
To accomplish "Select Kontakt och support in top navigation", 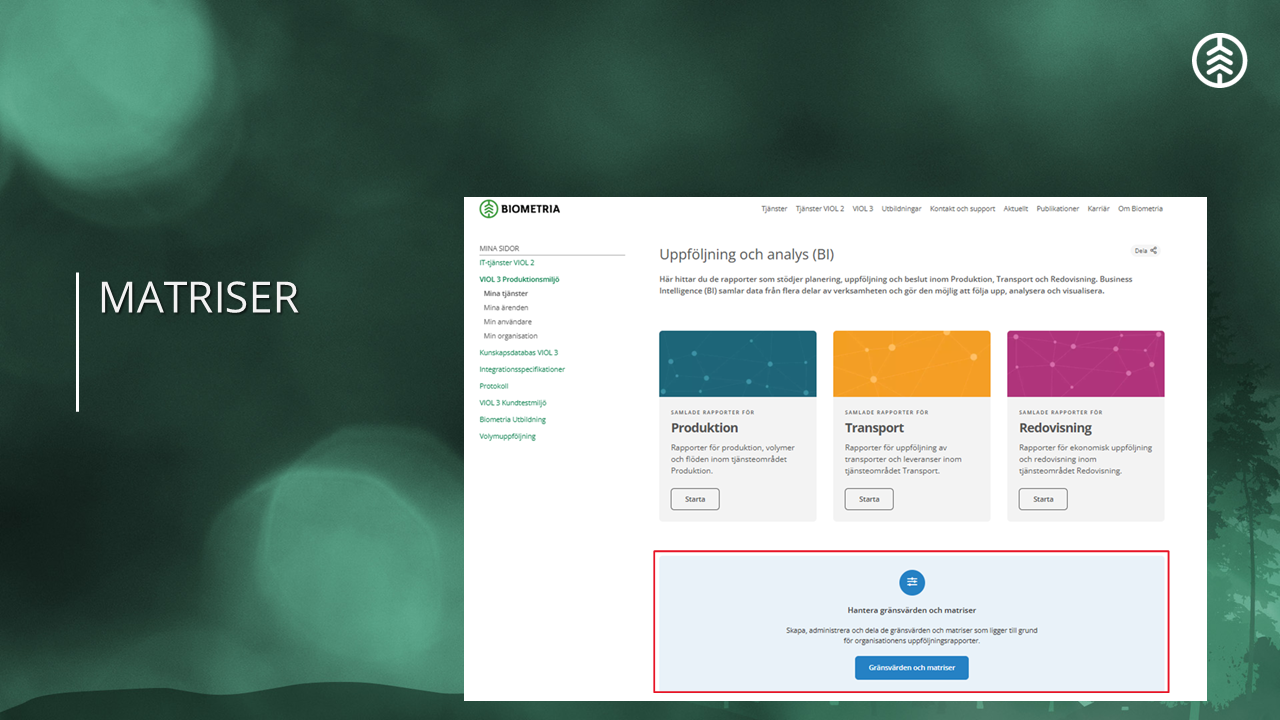I will point(962,209).
